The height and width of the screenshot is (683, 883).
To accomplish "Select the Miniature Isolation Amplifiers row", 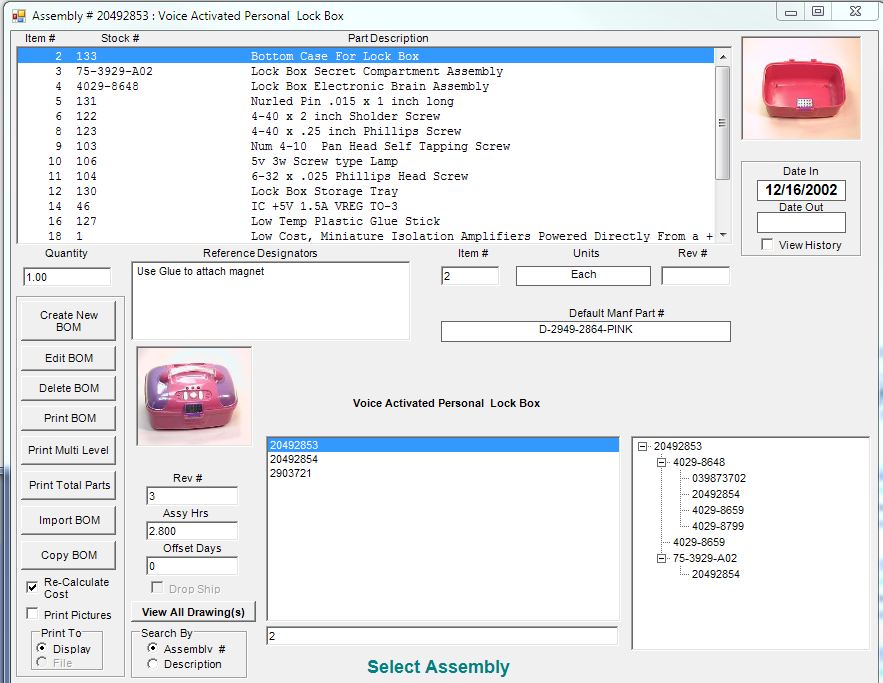I will 366,236.
